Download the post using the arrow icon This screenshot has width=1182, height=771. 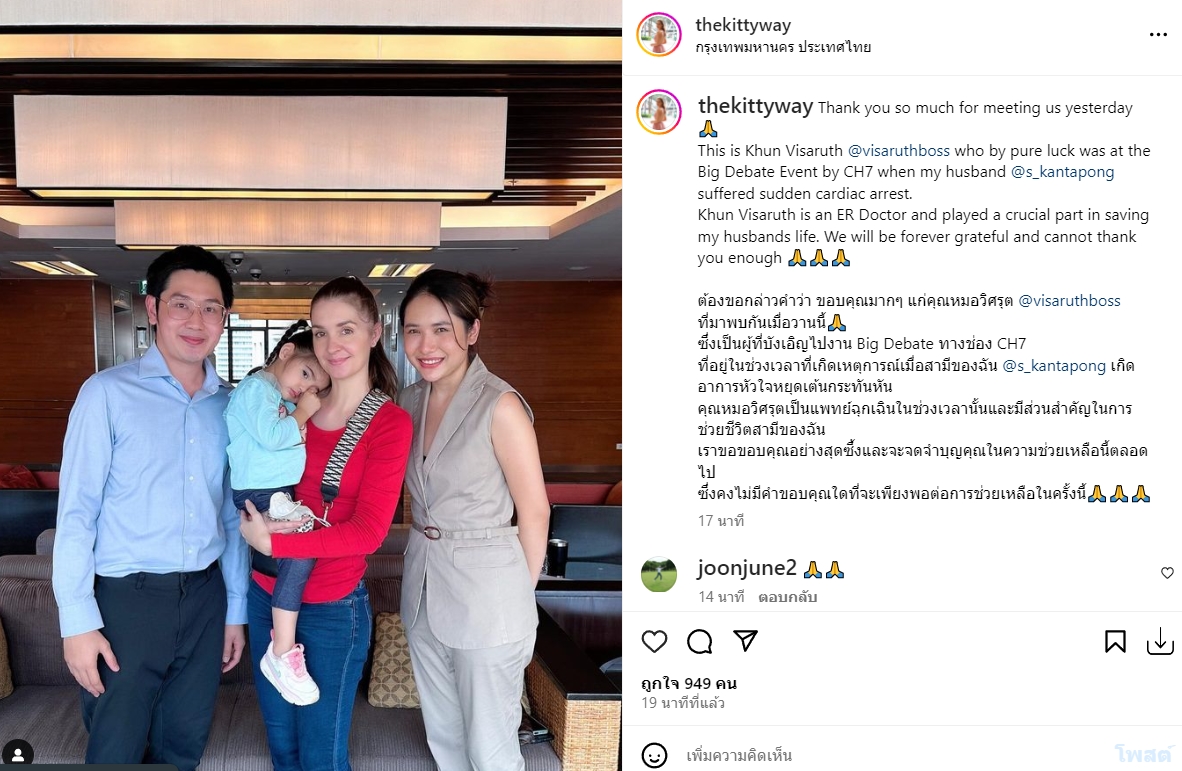1160,642
